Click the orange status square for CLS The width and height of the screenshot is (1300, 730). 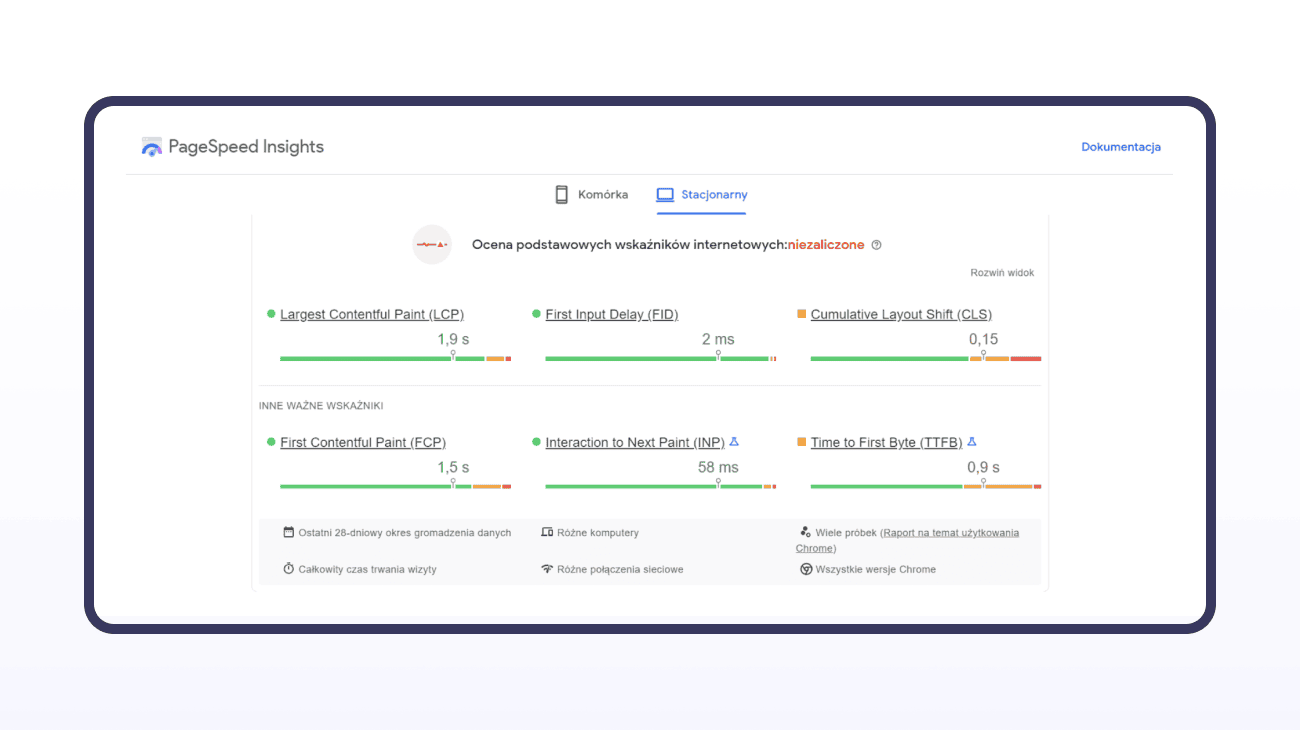[x=801, y=313]
